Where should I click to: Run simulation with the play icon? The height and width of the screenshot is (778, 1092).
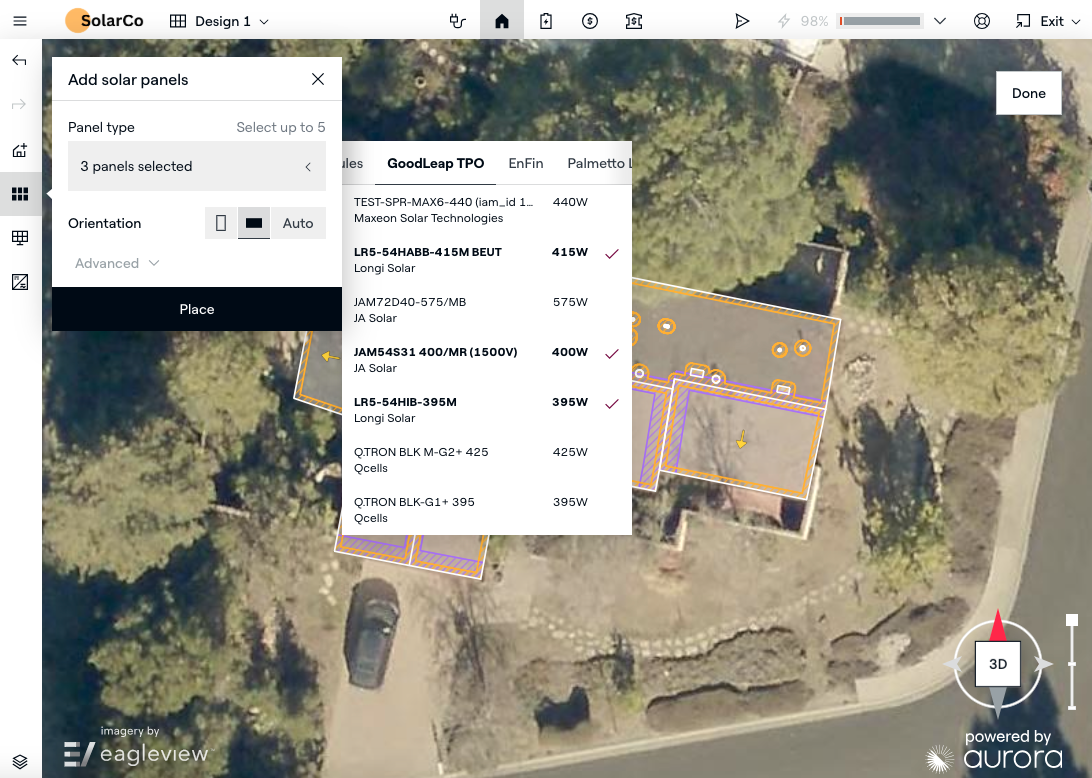point(742,21)
